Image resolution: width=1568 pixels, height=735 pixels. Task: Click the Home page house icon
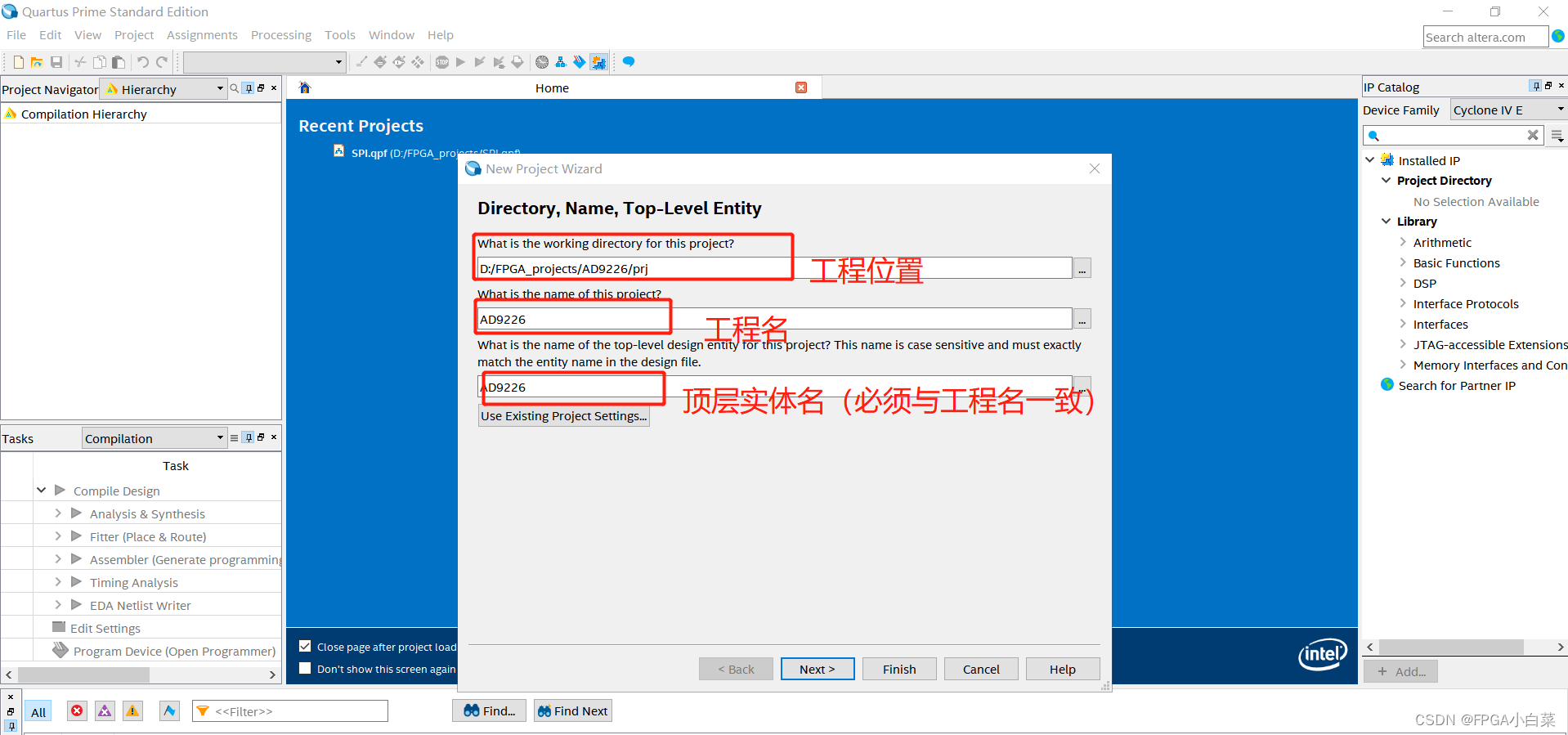[305, 87]
